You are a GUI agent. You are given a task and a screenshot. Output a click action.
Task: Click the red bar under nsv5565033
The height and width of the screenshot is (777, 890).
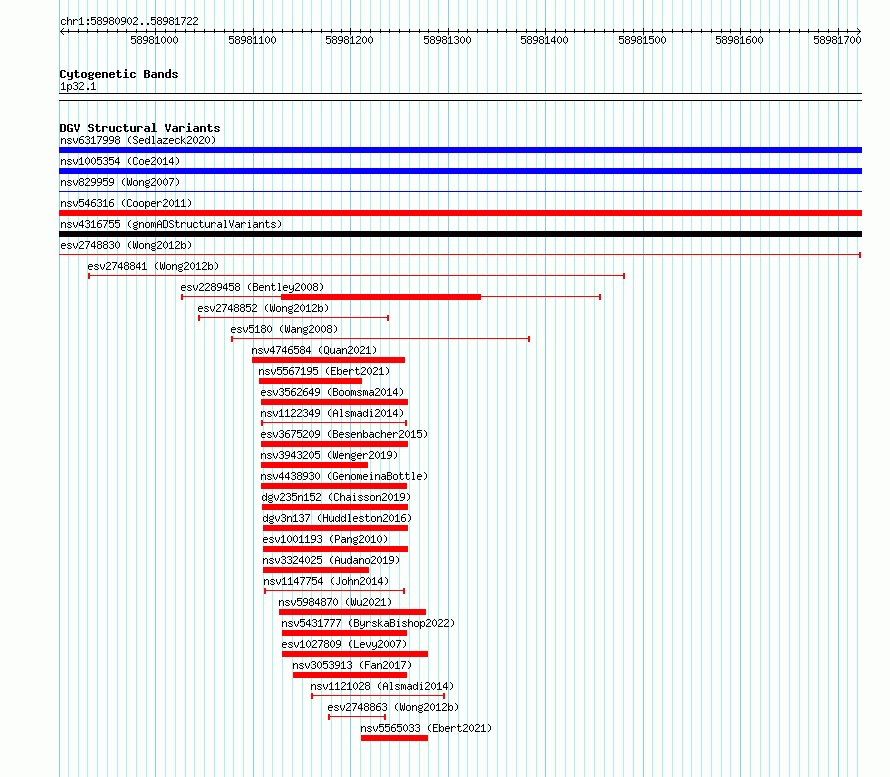click(394, 738)
